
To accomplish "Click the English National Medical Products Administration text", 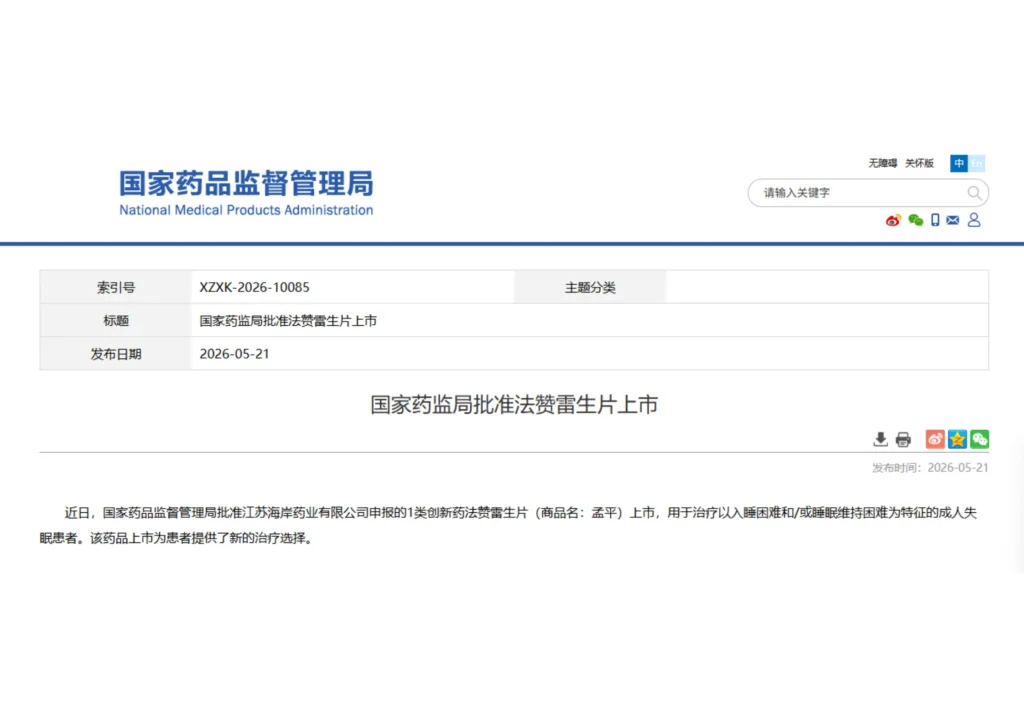I will 246,210.
